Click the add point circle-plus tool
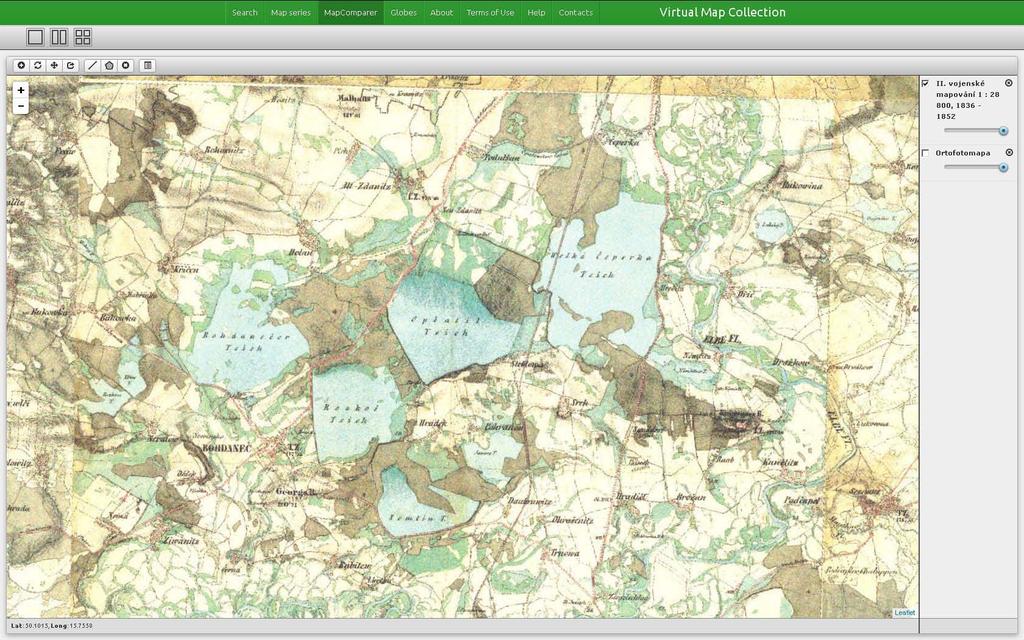 coord(22,65)
